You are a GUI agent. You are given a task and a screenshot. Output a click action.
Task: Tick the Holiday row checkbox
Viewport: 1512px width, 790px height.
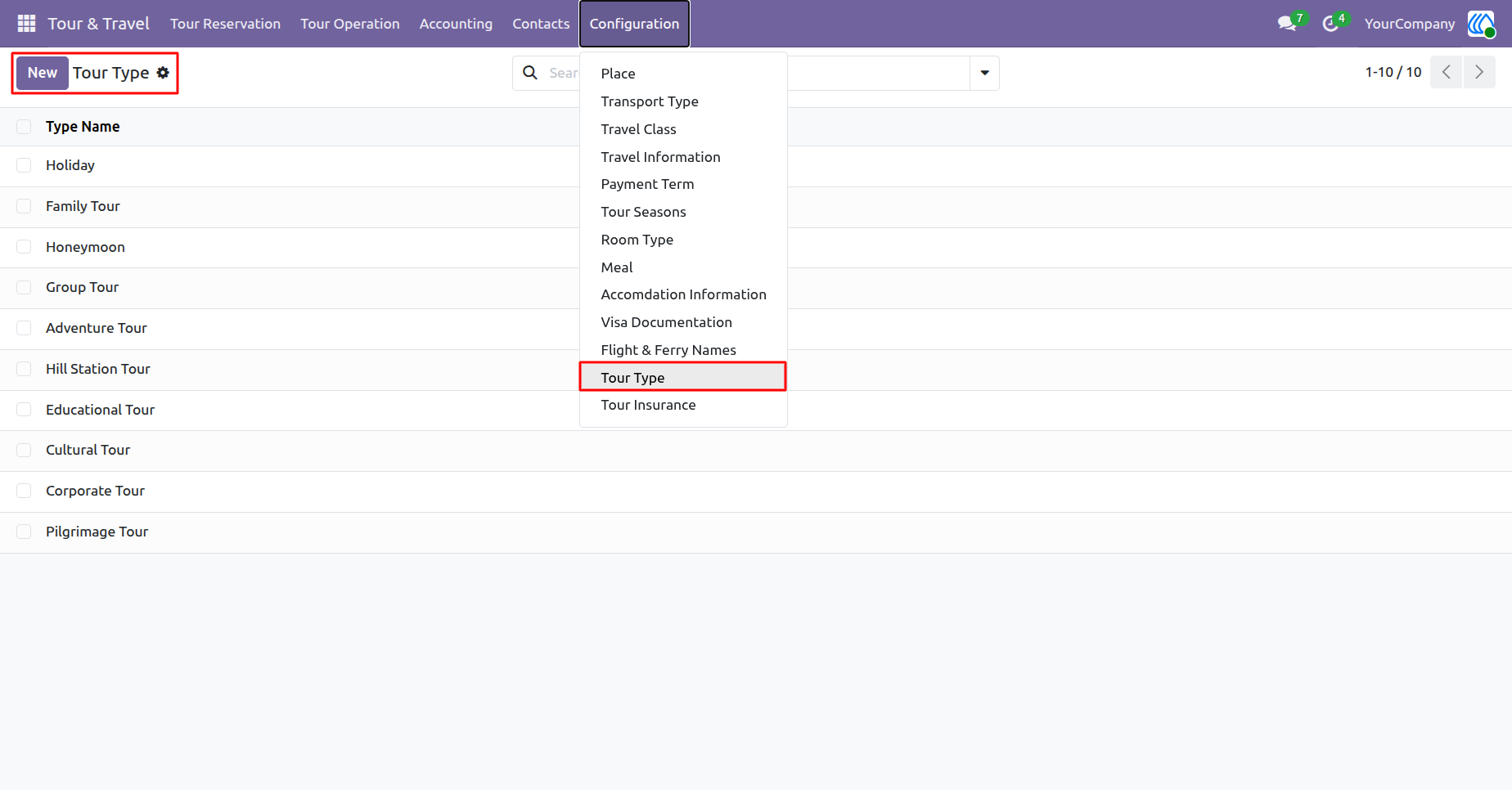[24, 165]
